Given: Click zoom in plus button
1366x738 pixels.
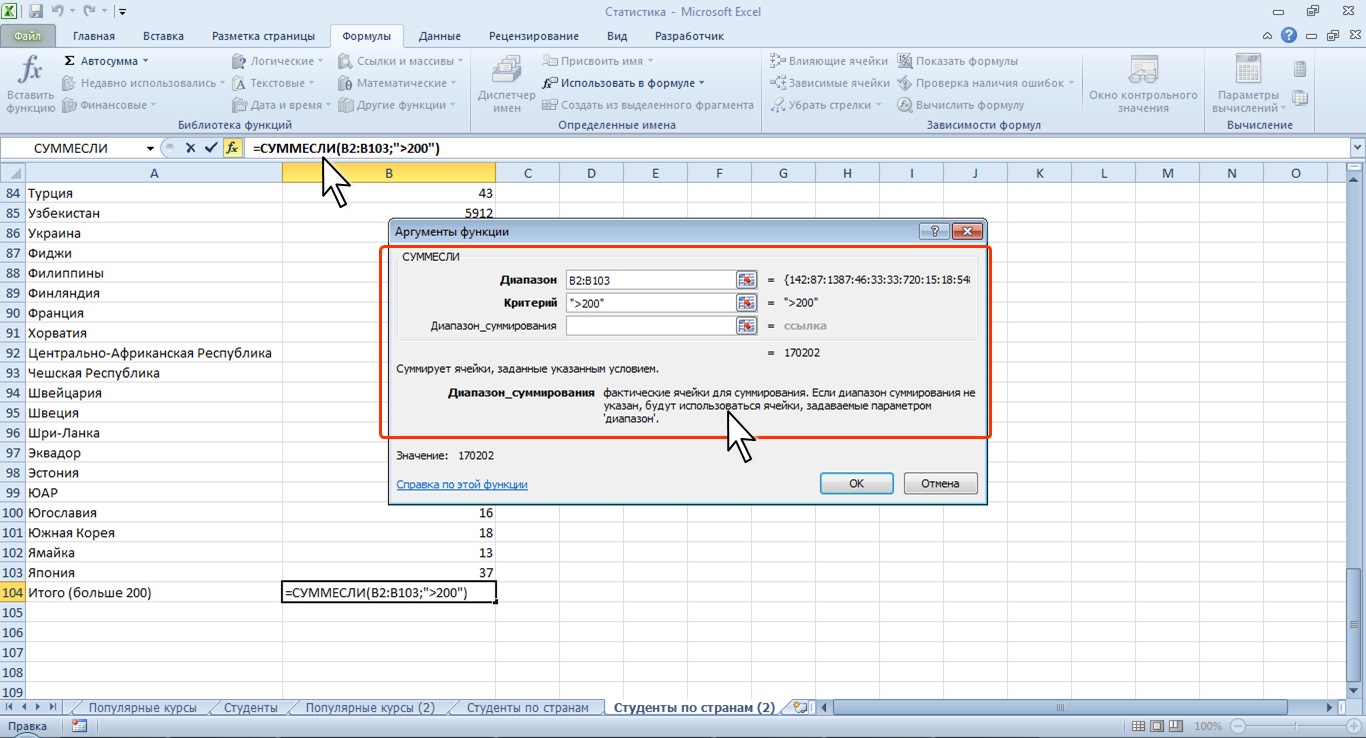Looking at the screenshot, I should tap(1352, 727).
